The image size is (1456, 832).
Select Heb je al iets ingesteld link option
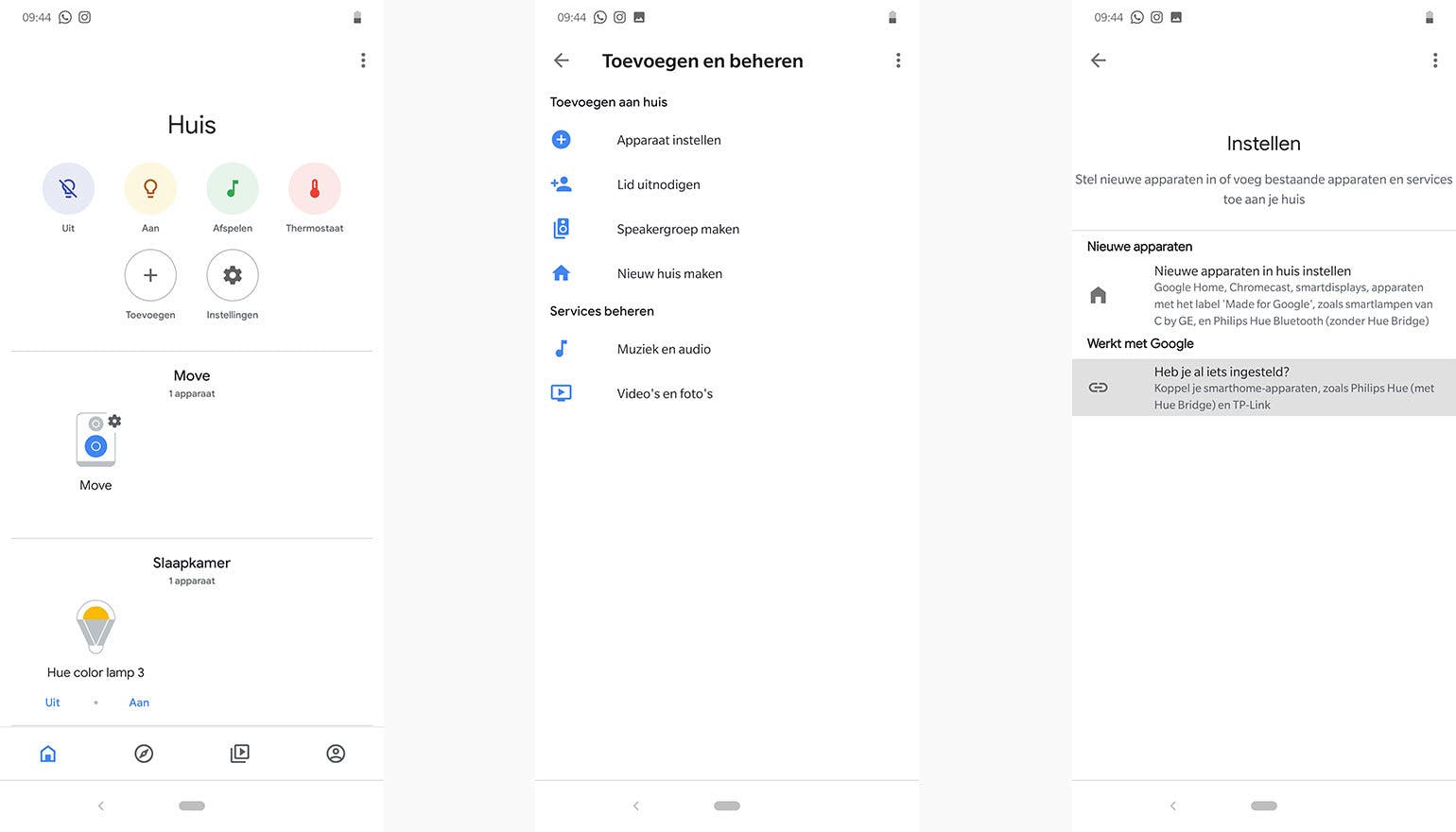(1264, 388)
